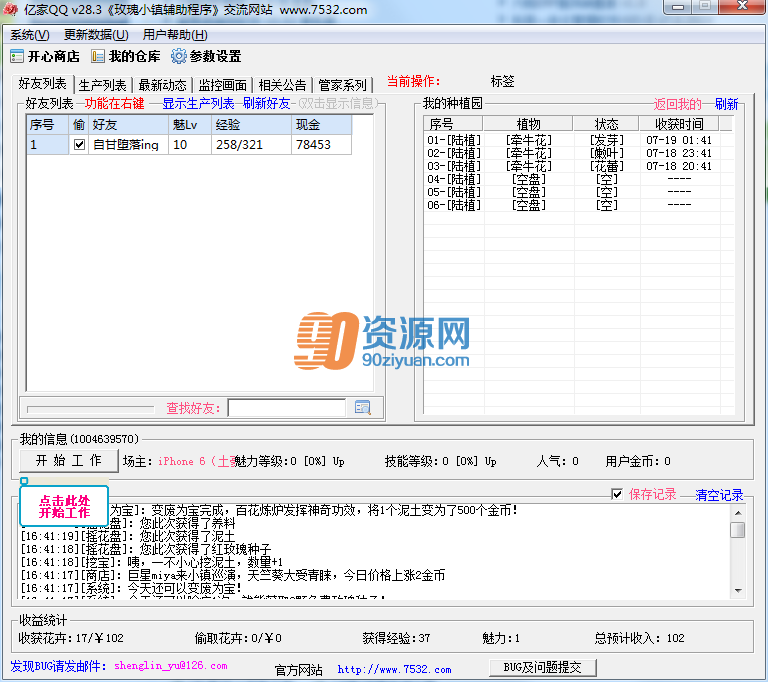The image size is (768, 682).
Task: Click 刷新 link in garden panel
Action: click(x=726, y=104)
